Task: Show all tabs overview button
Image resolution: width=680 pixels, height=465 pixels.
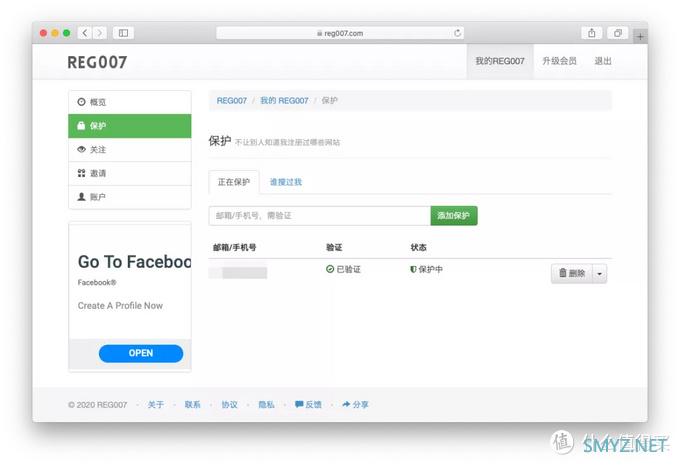Action: point(618,33)
